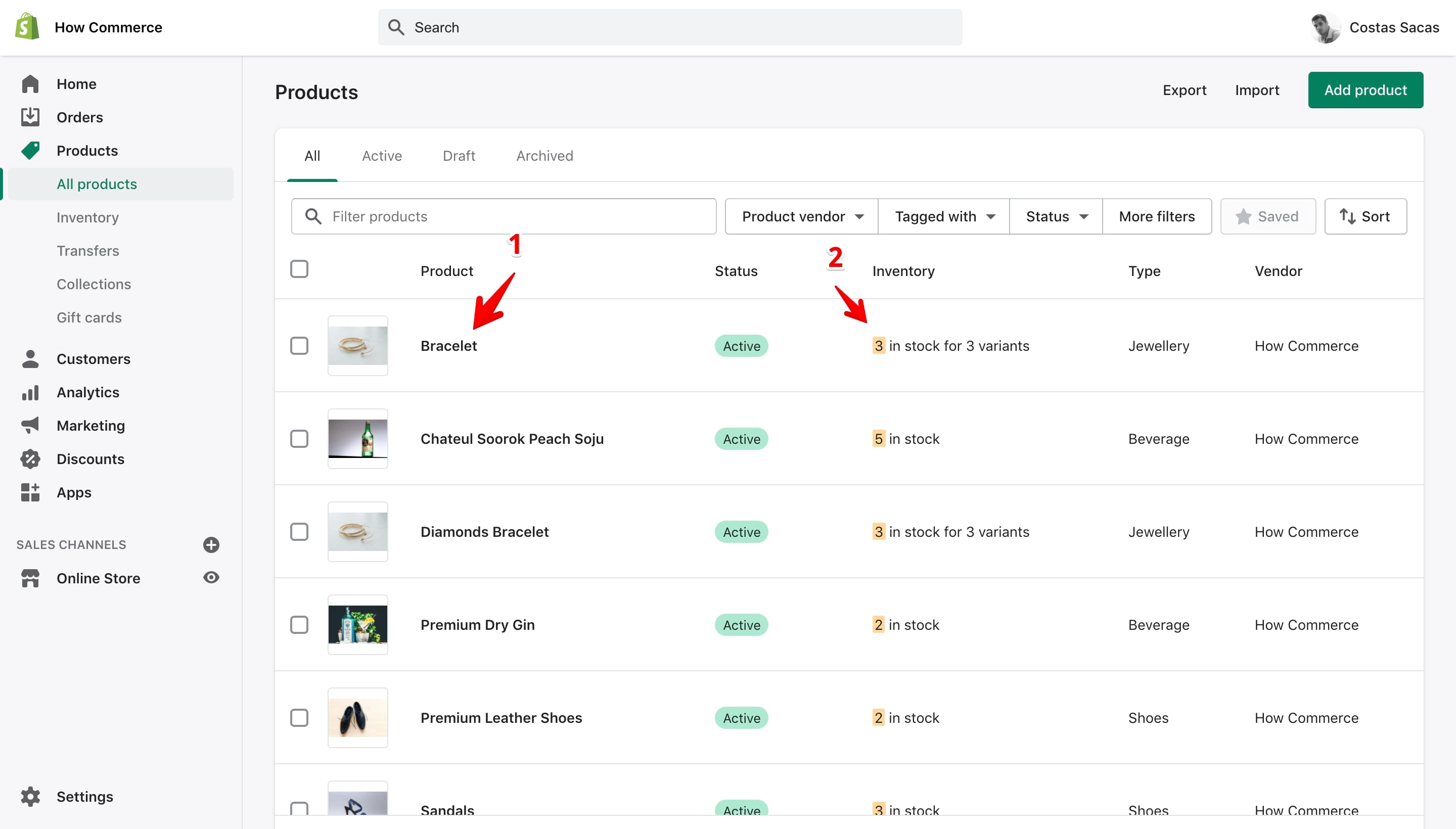
Task: Open More filters panel
Action: tap(1157, 216)
